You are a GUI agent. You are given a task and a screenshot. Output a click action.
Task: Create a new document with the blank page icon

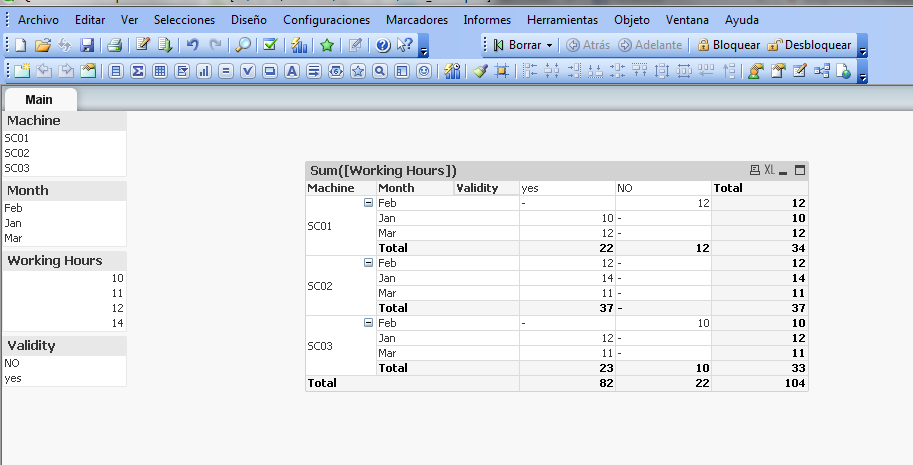click(20, 45)
